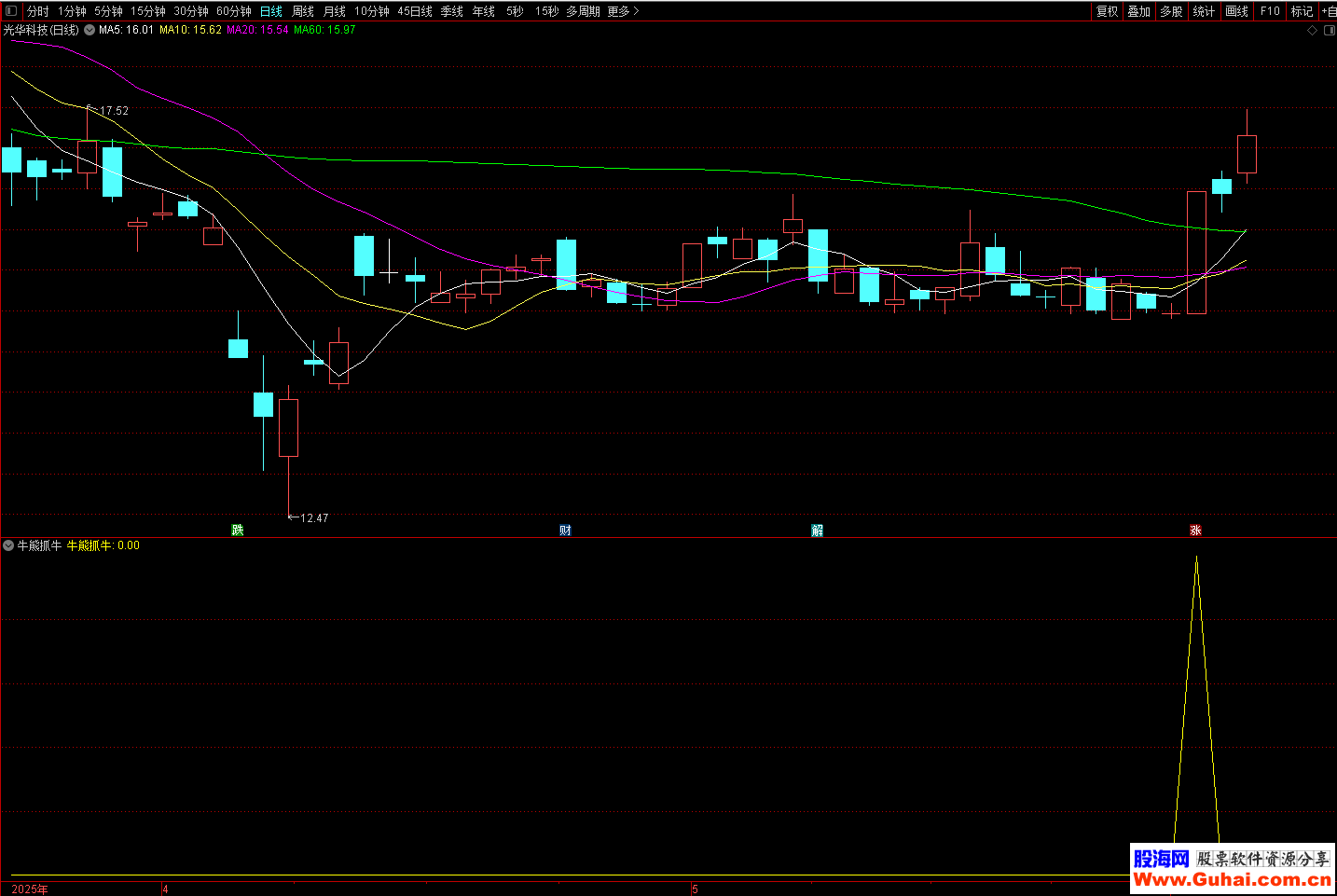Screen dimensions: 1337x896
Task: Click the MA5: 16.01 label
Action: click(x=126, y=30)
